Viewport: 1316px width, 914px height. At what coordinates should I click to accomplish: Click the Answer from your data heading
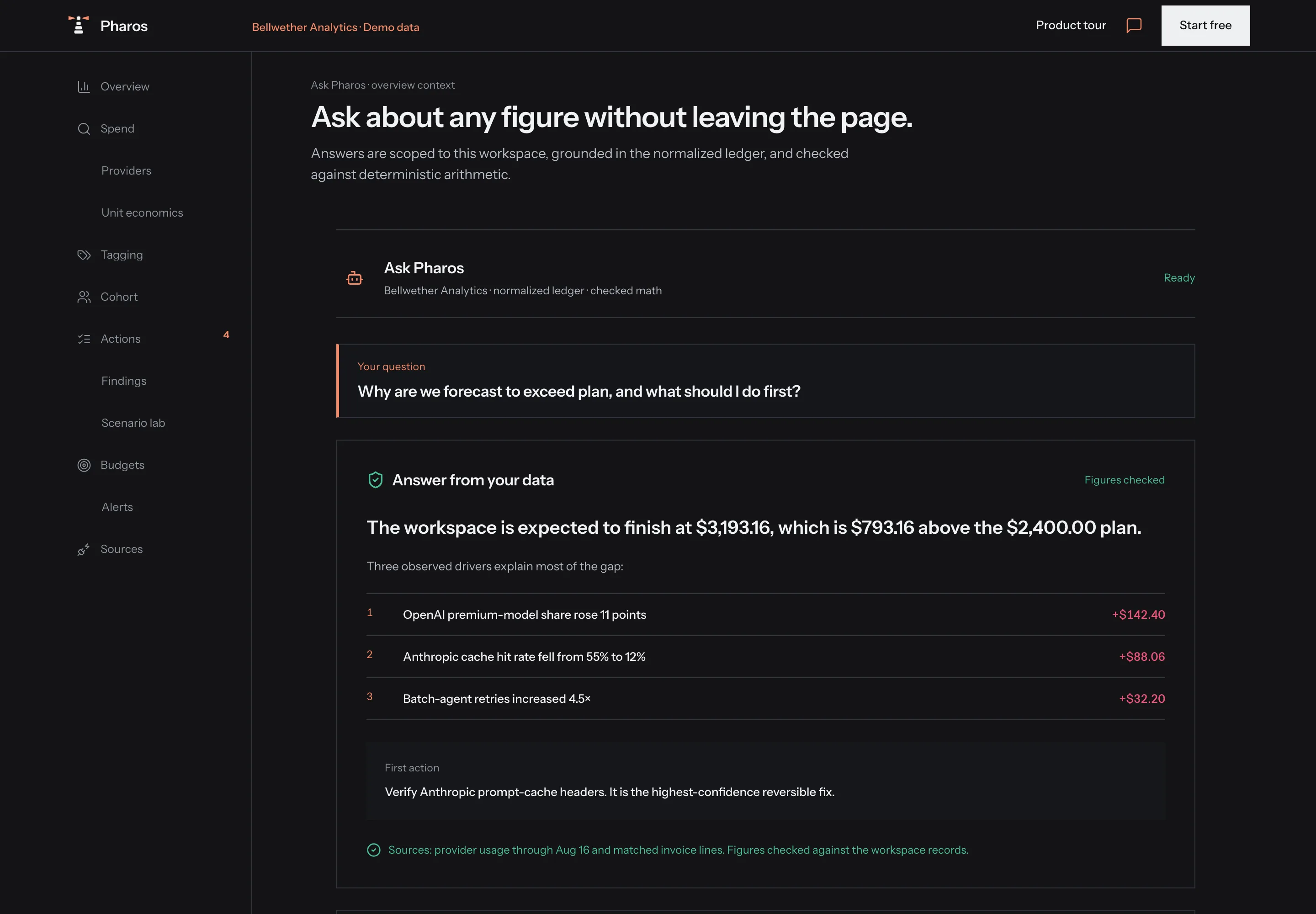[472, 480]
